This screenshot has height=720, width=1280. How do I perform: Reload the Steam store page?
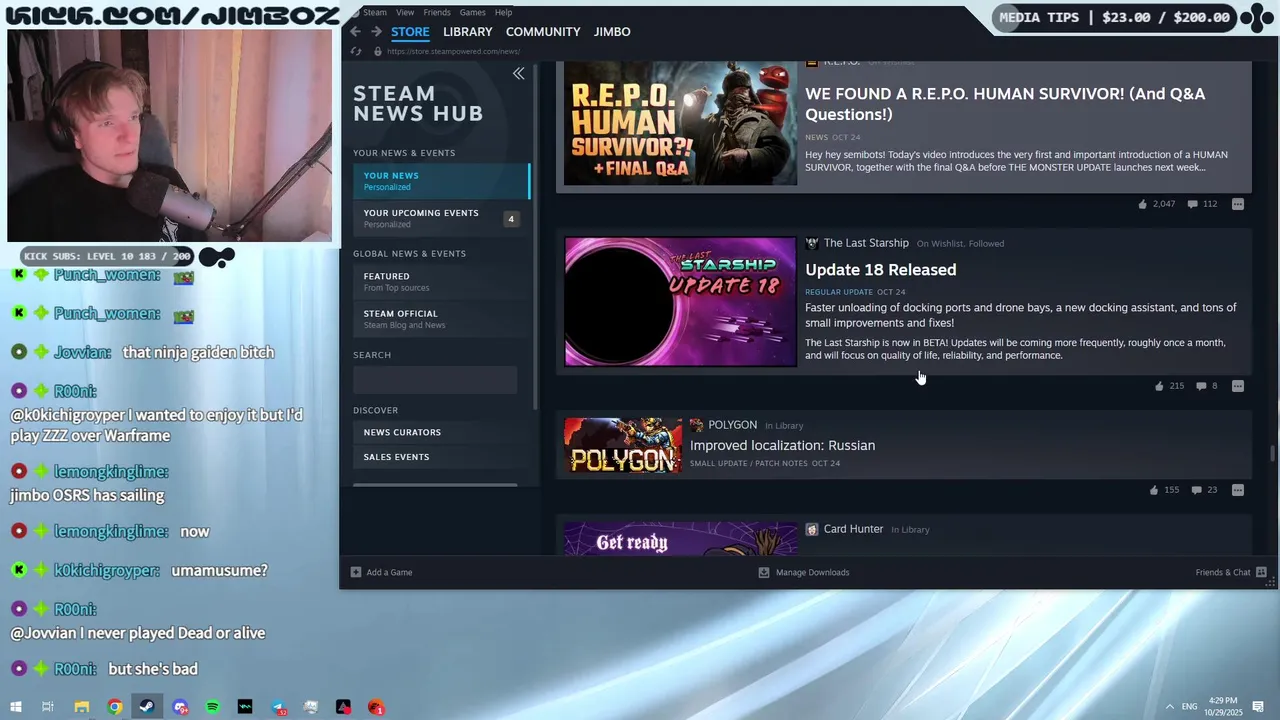pyautogui.click(x=356, y=51)
